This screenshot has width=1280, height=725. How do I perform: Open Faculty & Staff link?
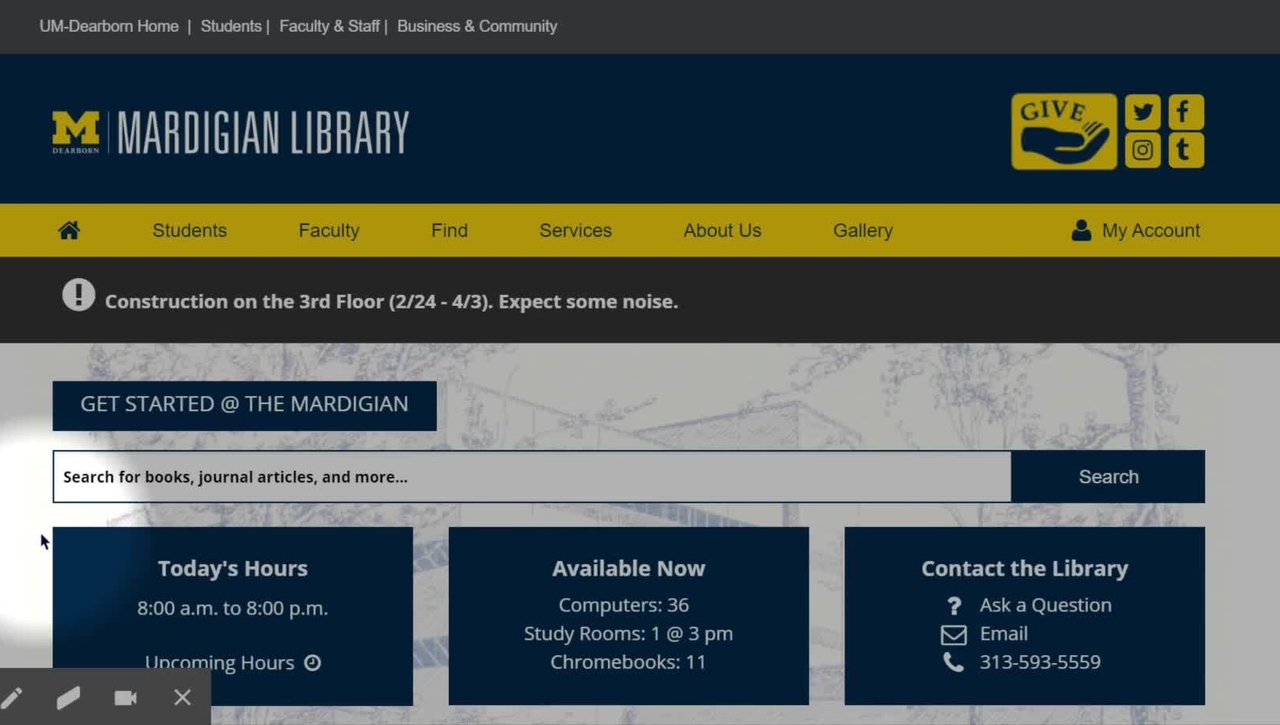(329, 26)
